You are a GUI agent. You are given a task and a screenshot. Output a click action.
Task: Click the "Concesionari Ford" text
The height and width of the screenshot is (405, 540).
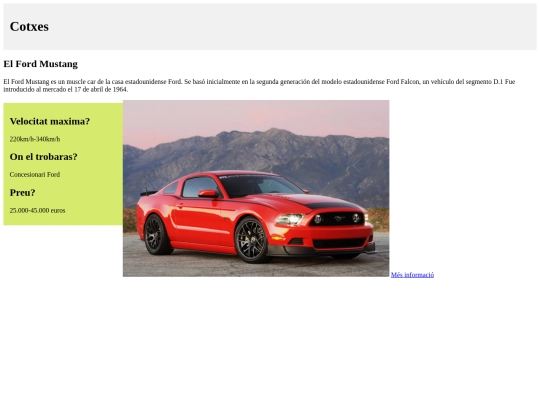pos(35,175)
